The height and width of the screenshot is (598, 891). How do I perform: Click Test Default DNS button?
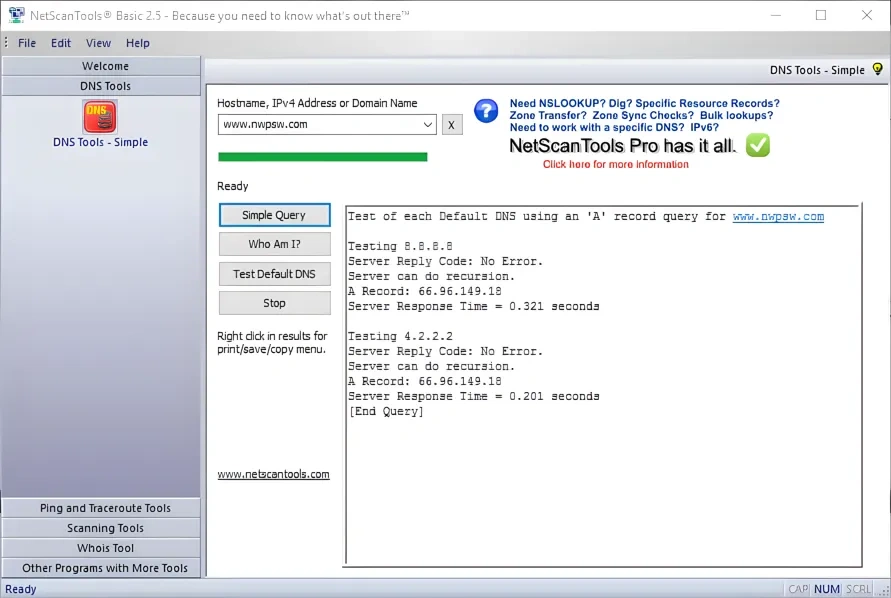[x=274, y=274]
